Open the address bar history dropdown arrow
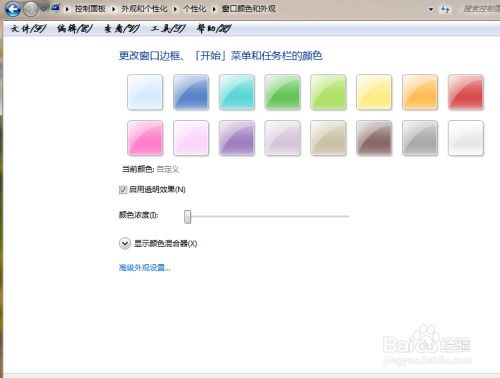500x378 pixels. [431, 9]
